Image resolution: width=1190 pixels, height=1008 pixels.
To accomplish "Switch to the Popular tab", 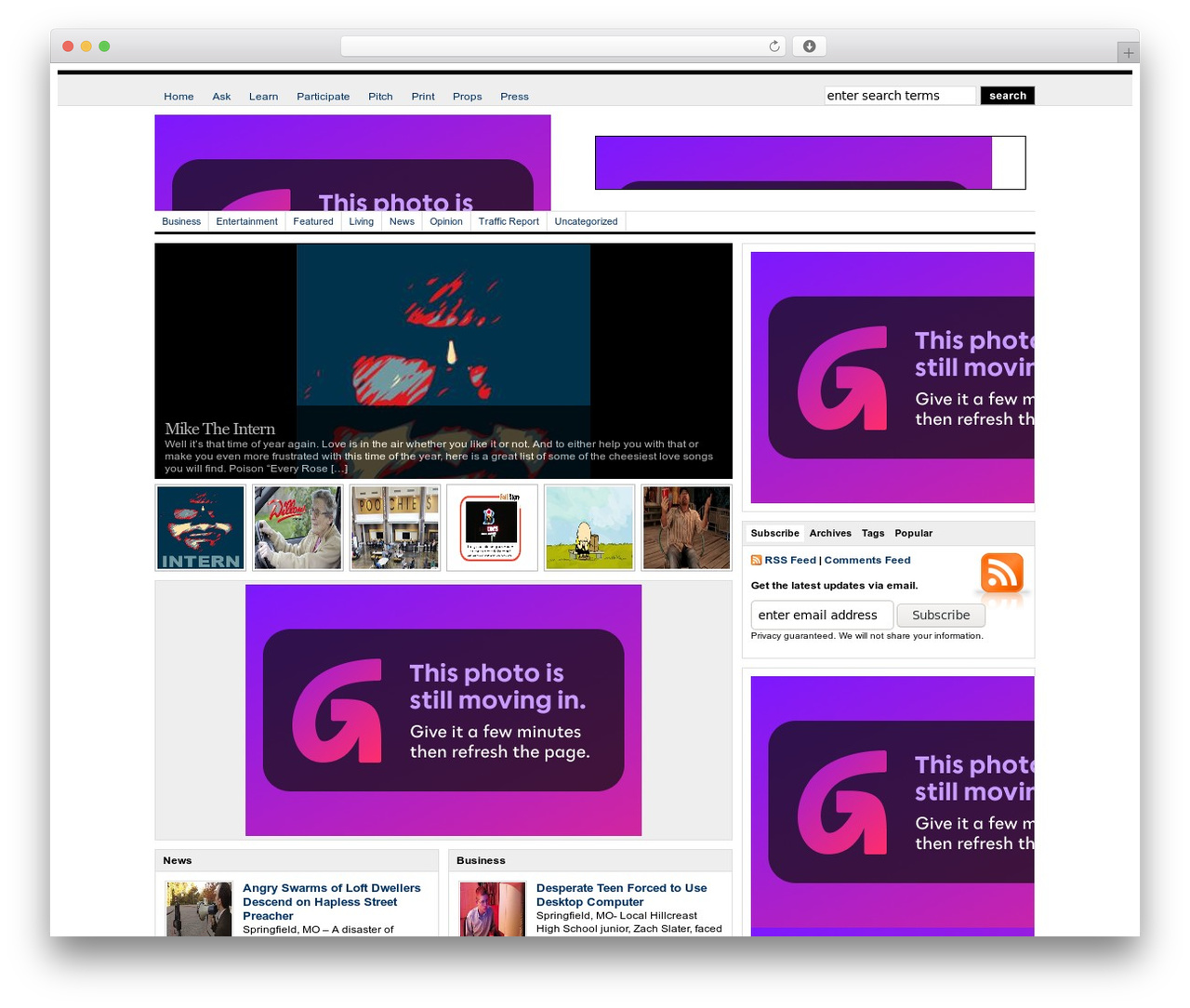I will [x=914, y=533].
